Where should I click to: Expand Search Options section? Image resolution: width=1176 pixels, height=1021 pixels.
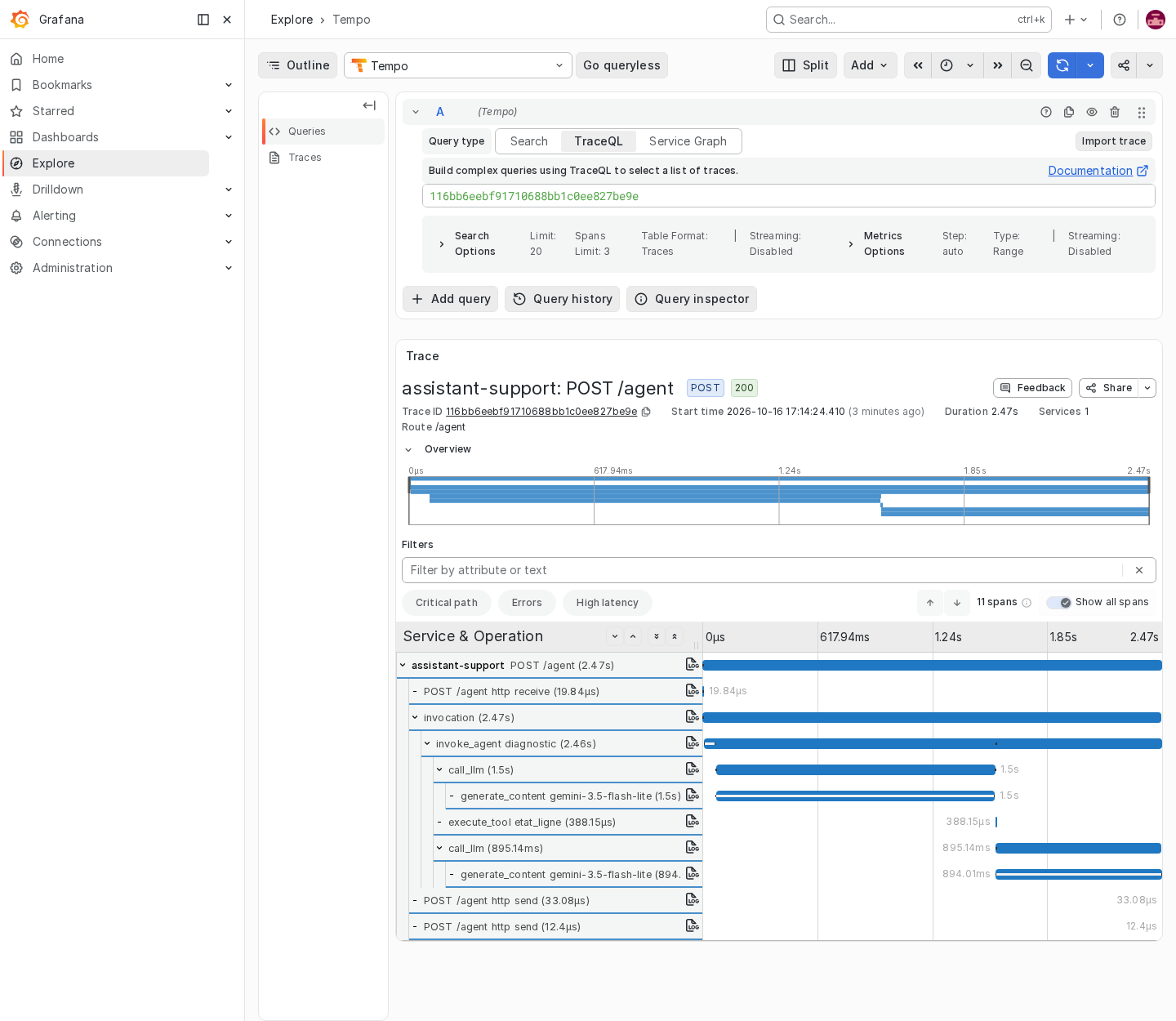click(442, 244)
